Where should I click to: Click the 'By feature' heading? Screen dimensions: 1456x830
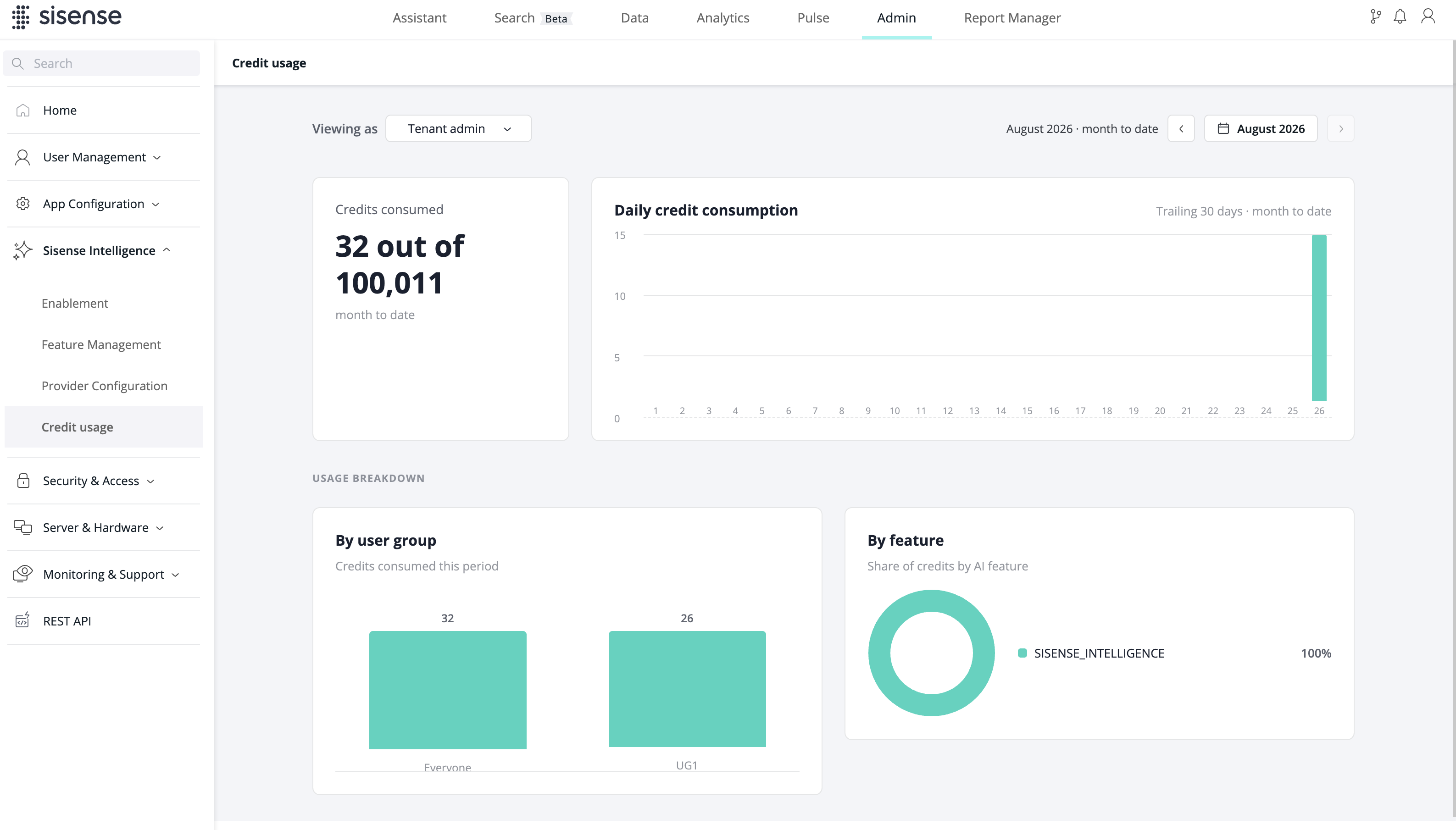[905, 540]
